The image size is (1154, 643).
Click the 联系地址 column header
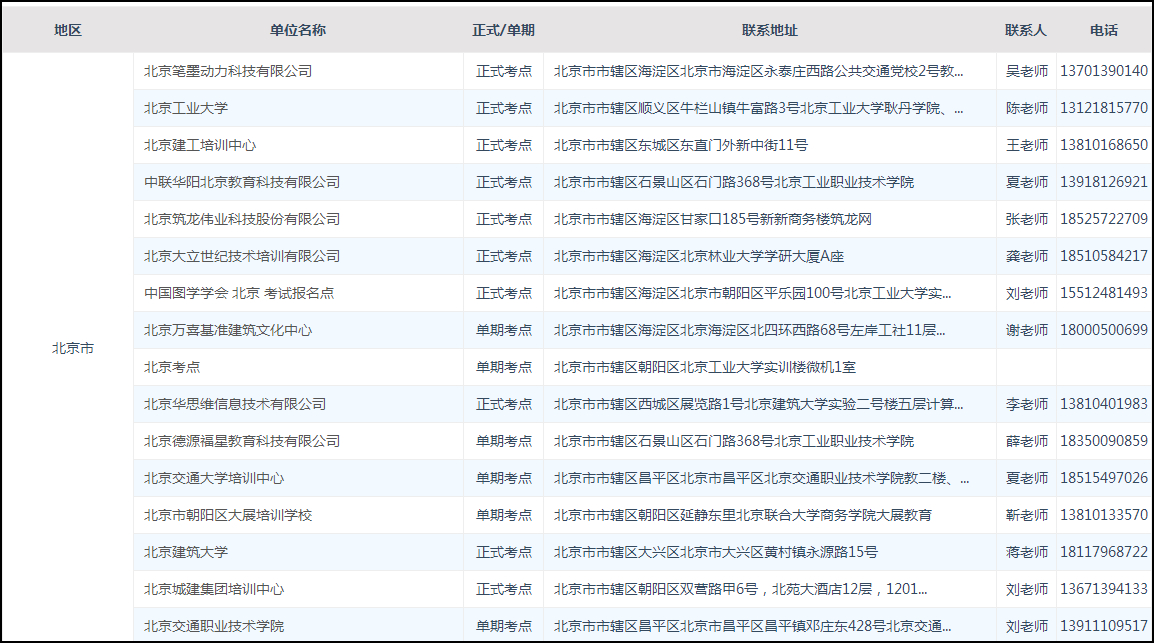pos(769,30)
